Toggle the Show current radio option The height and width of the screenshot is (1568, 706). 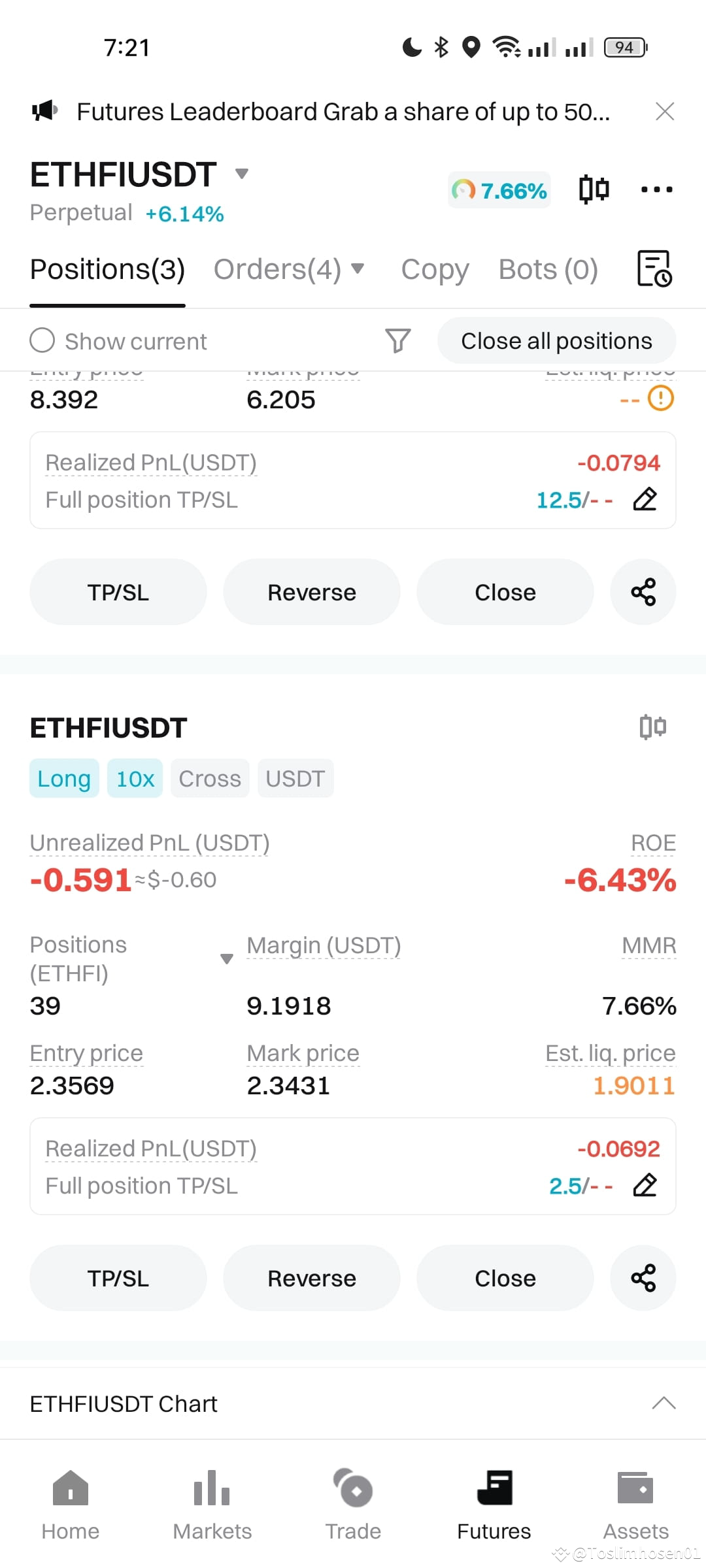point(42,340)
